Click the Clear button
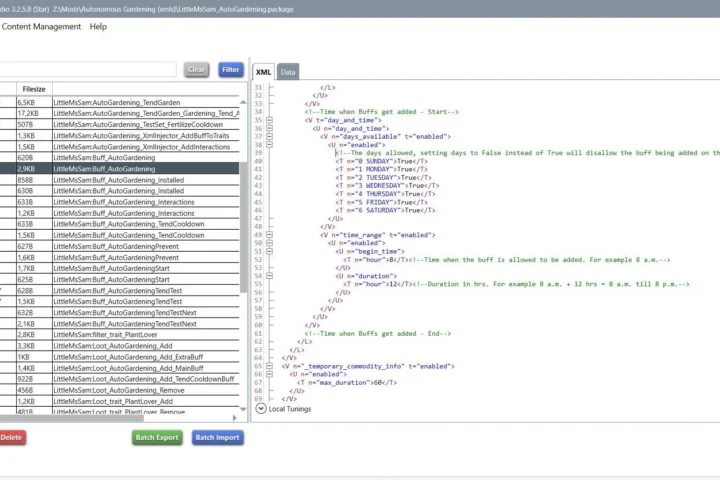Viewport: 720px width, 480px height. point(197,70)
